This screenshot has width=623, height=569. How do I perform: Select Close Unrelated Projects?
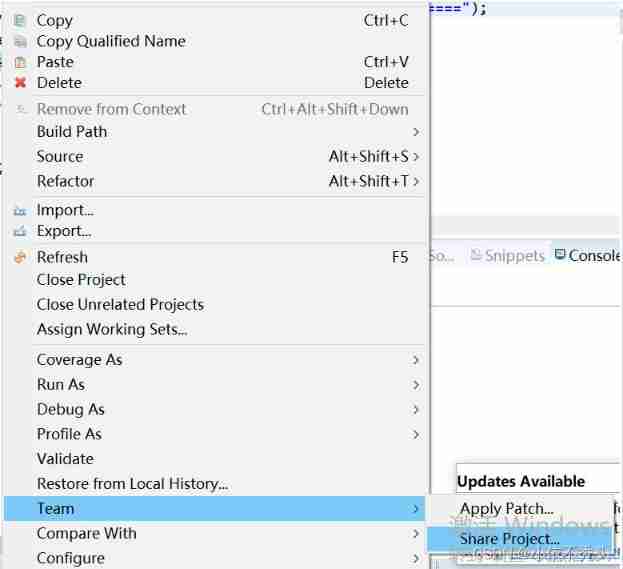(120, 305)
